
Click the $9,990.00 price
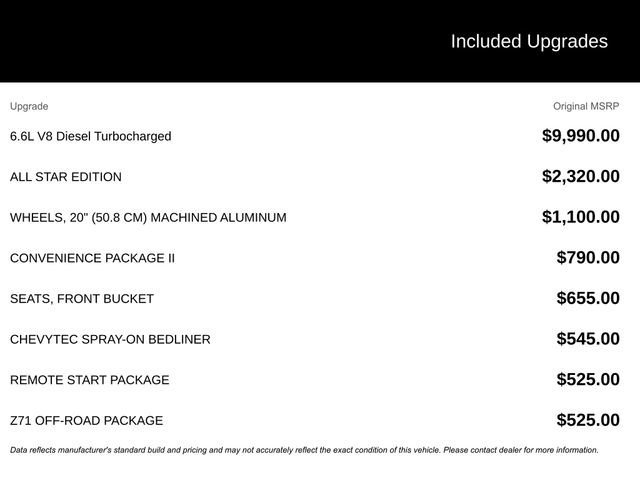(580, 136)
